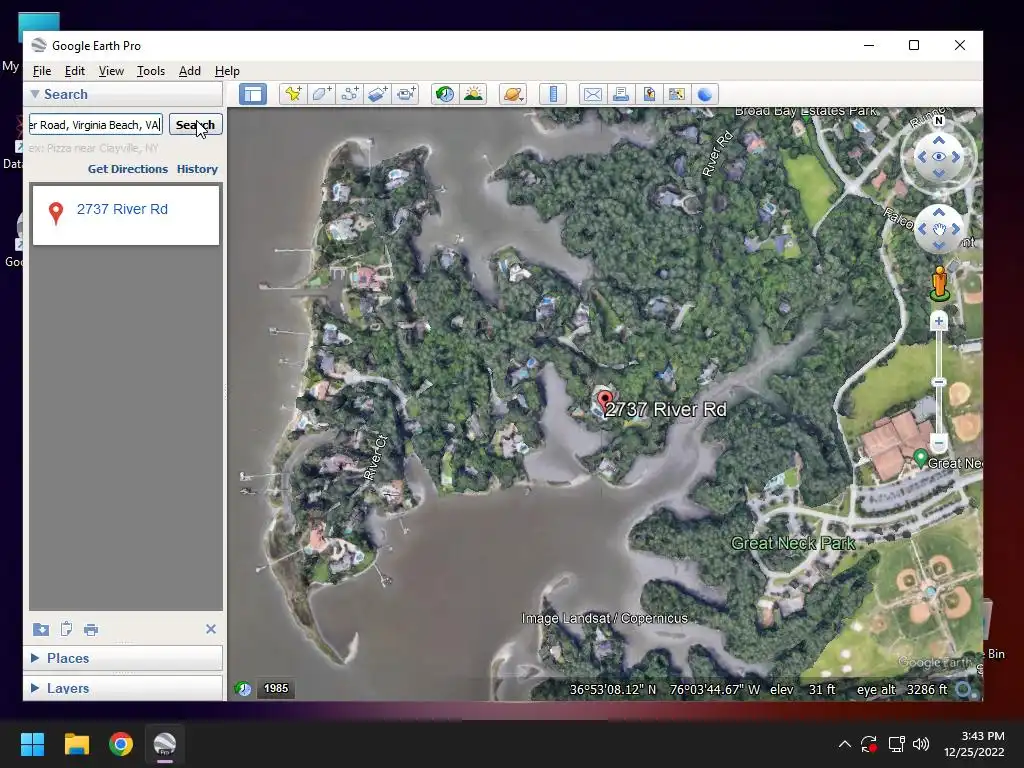Image resolution: width=1024 pixels, height=768 pixels.
Task: Click Google Earth Pro taskbar icon
Action: click(165, 744)
